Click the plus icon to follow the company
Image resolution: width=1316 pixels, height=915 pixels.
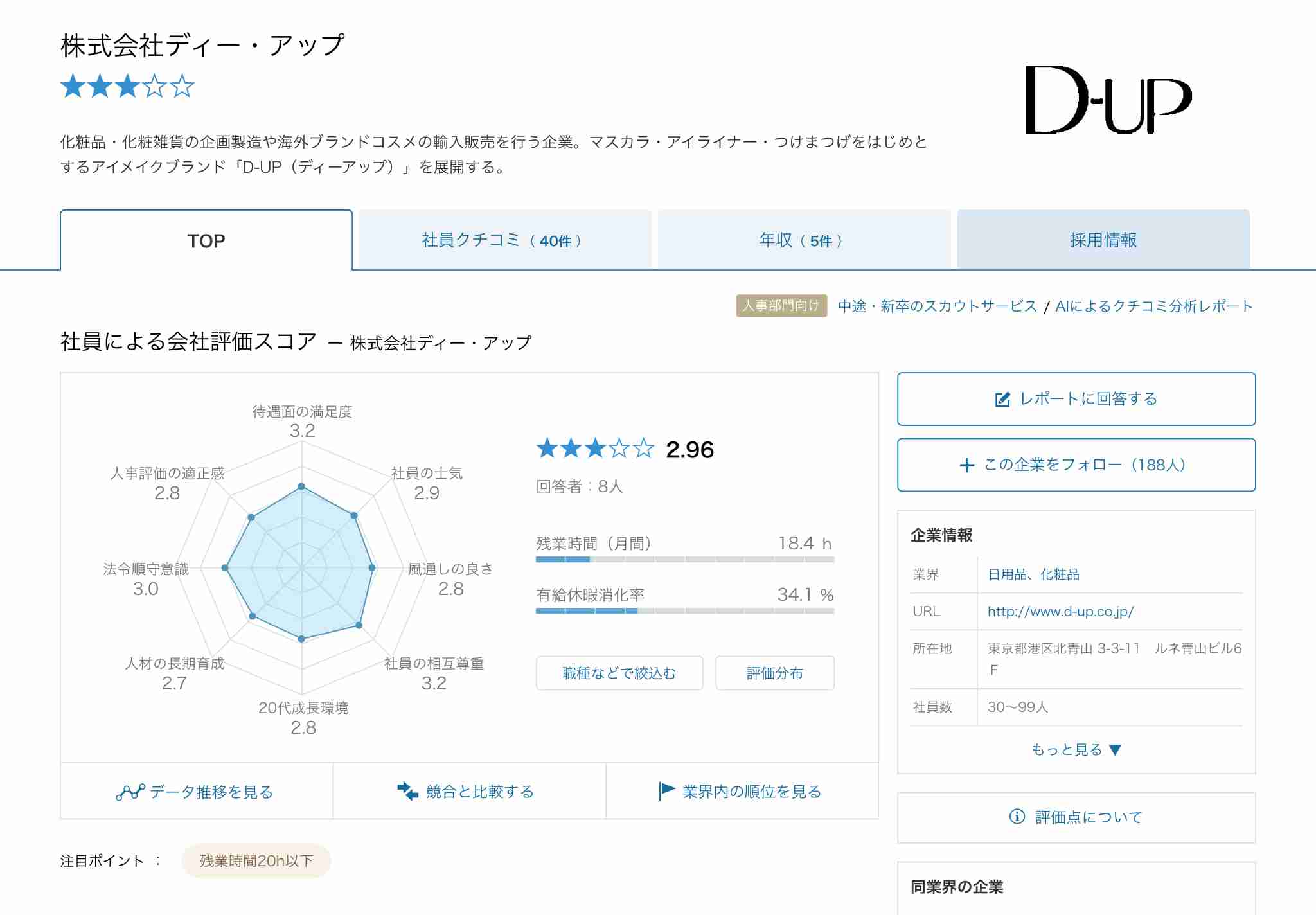(968, 465)
